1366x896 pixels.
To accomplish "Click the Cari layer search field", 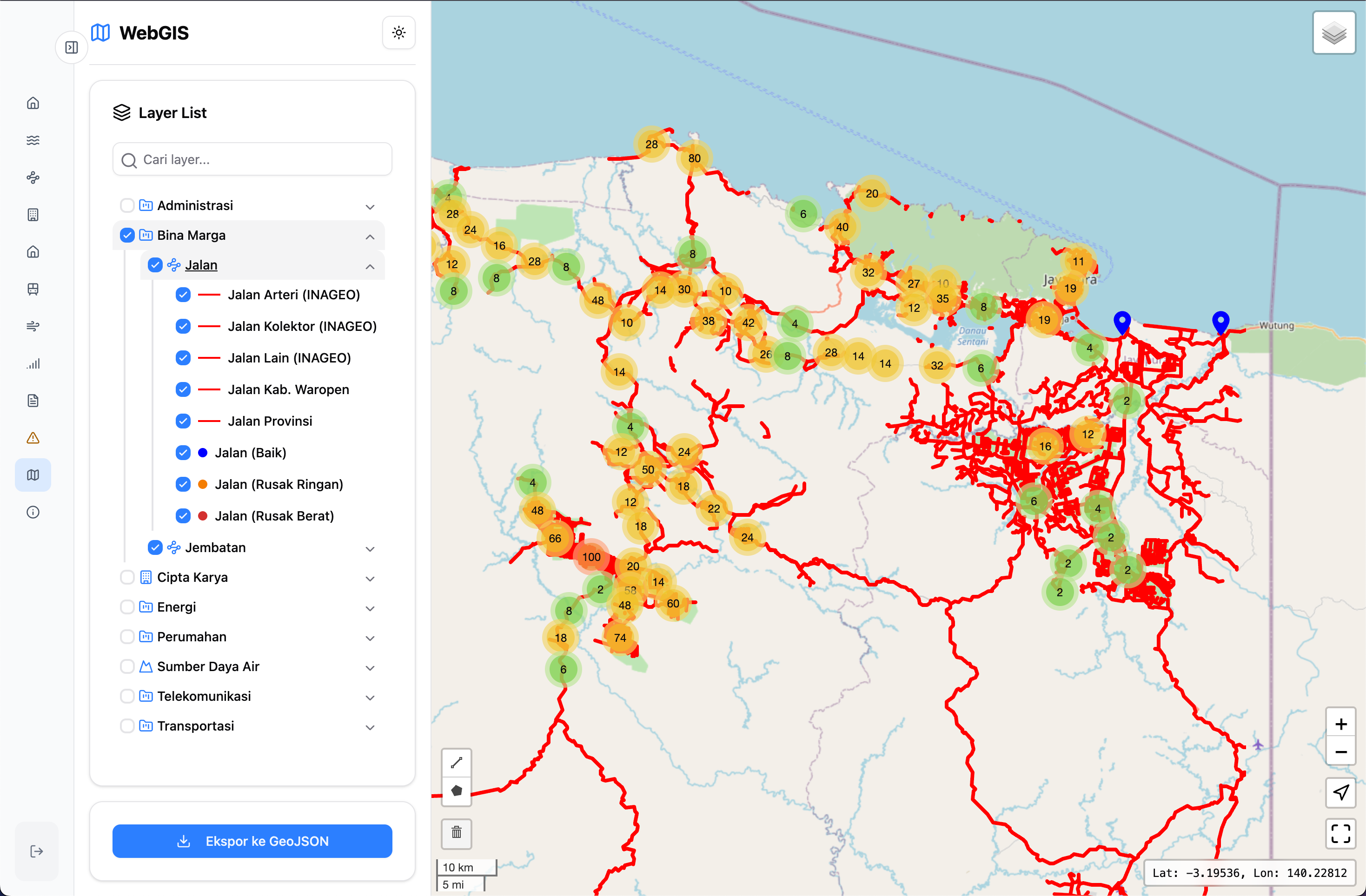I will (252, 159).
